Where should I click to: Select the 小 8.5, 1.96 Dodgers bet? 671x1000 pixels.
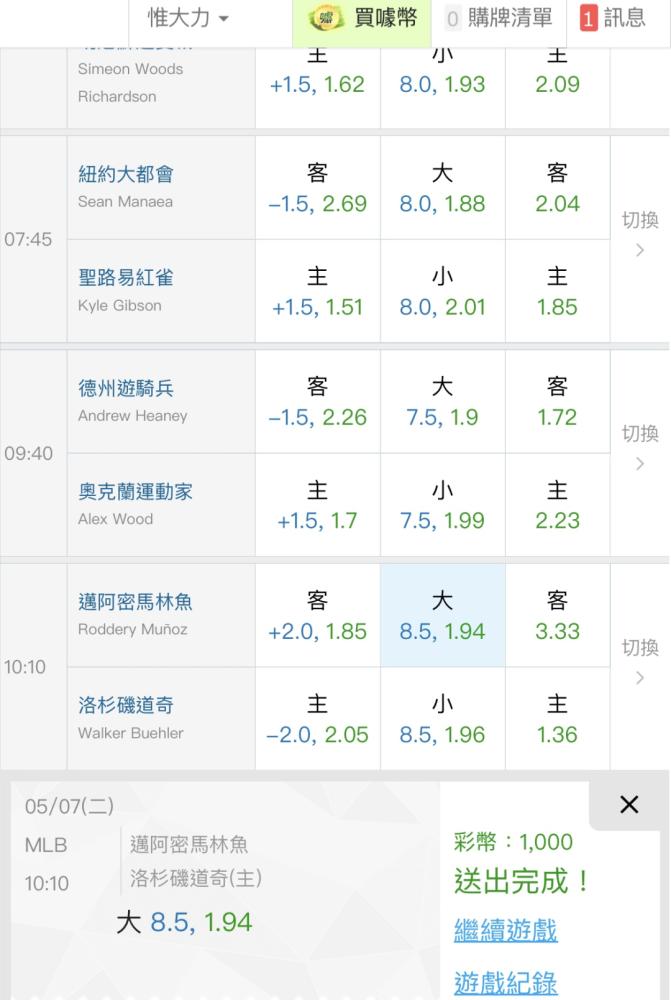(443, 719)
